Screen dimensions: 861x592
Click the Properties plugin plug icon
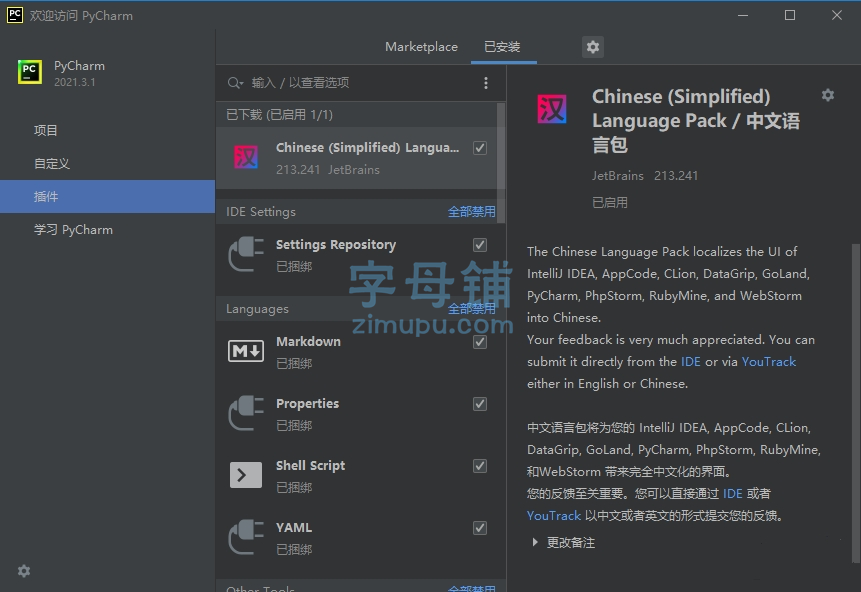click(x=245, y=414)
